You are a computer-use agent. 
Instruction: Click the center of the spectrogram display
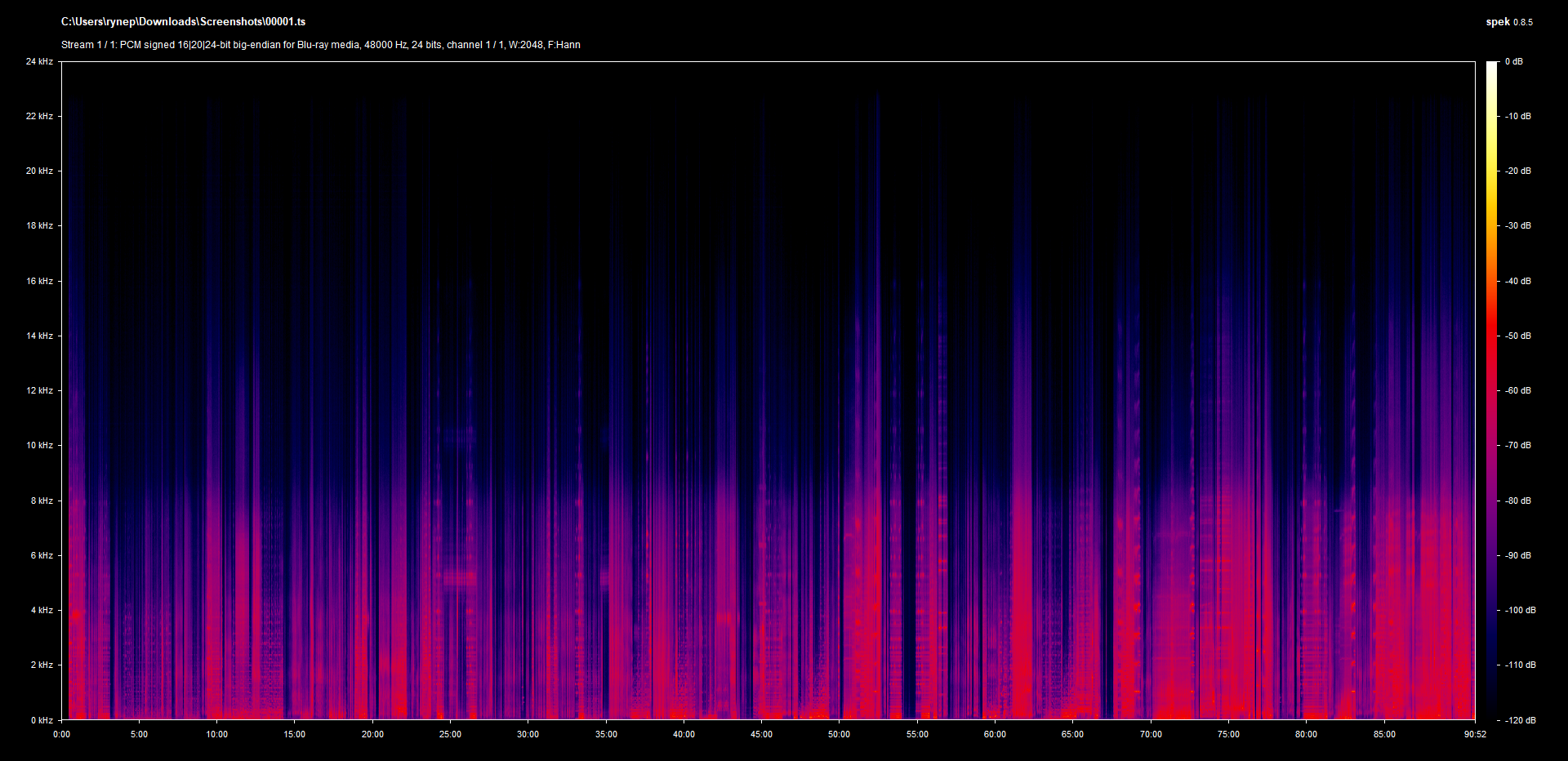pyautogui.click(x=768, y=390)
